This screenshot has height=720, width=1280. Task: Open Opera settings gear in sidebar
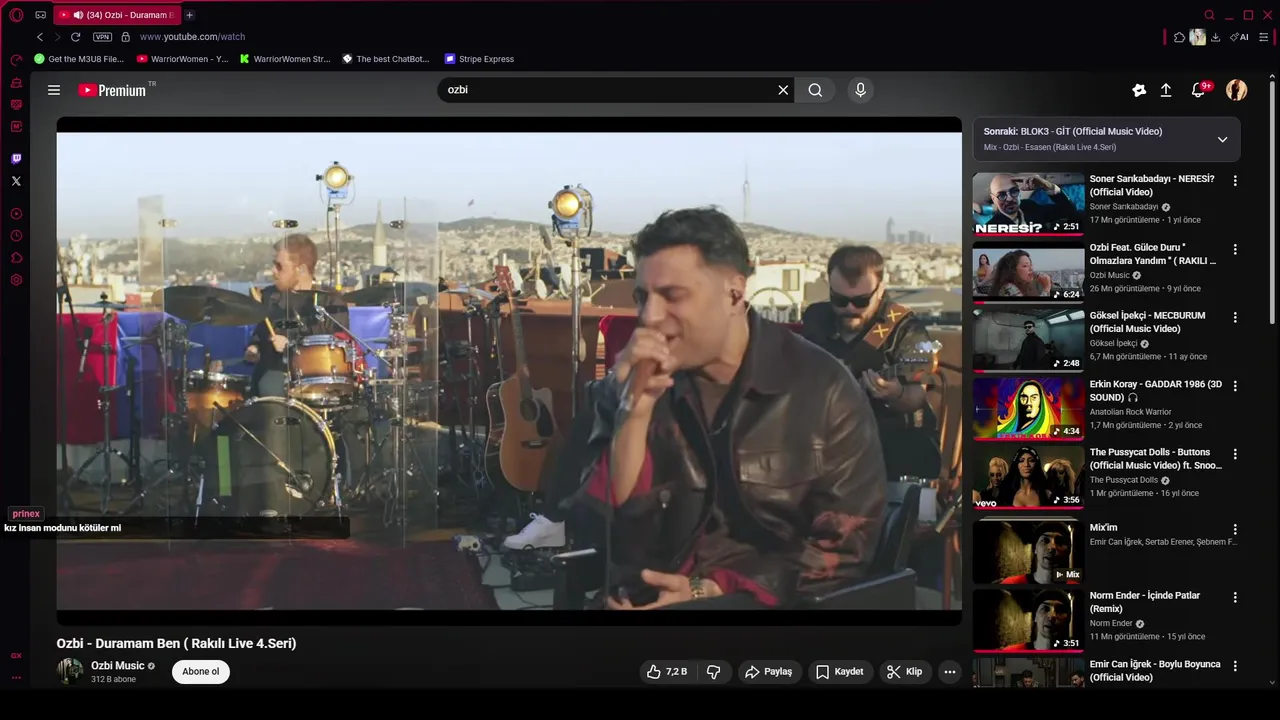coord(16,280)
